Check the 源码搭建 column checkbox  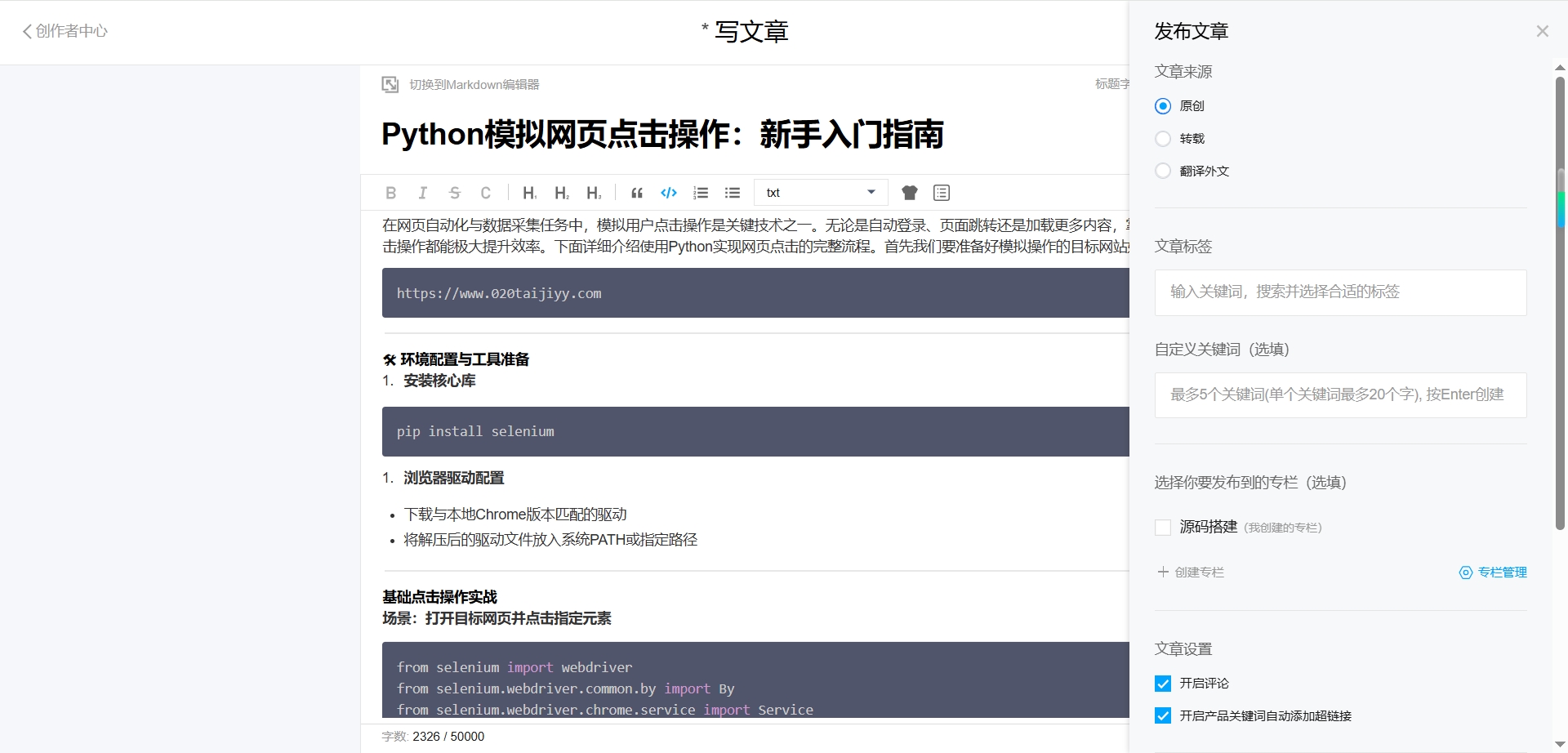pos(1163,528)
